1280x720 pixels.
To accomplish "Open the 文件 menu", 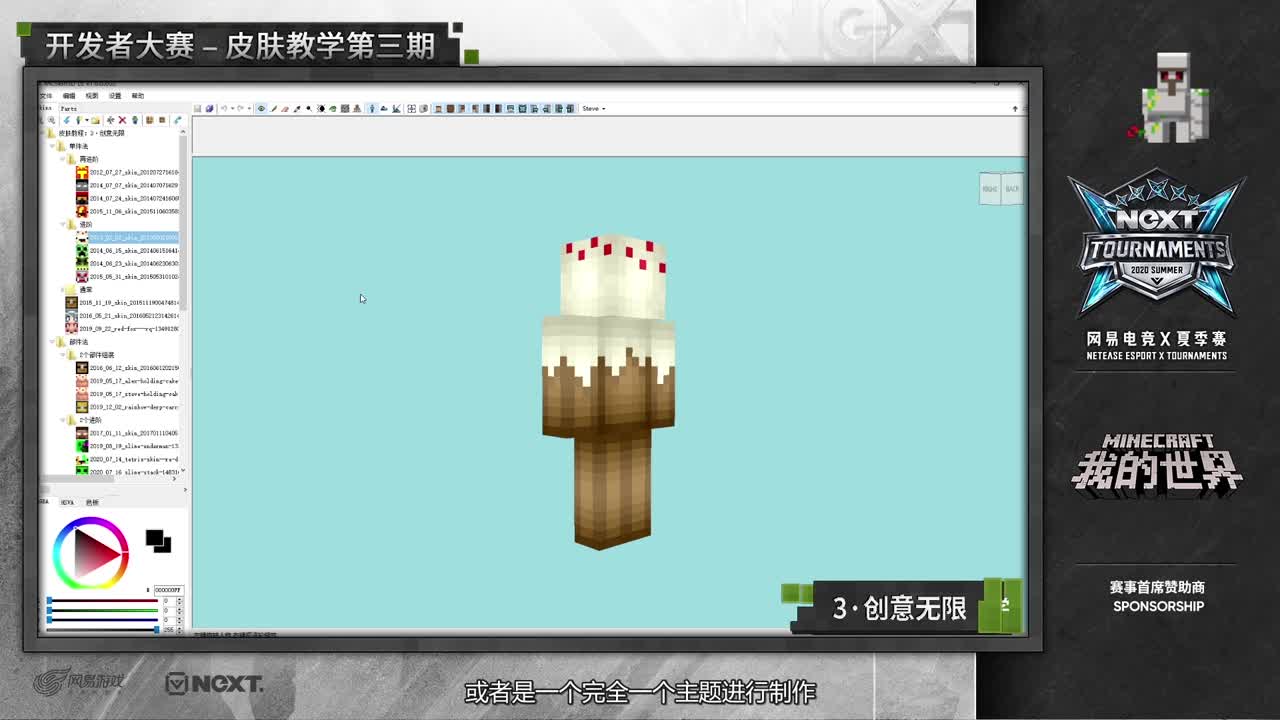I will click(x=46, y=96).
